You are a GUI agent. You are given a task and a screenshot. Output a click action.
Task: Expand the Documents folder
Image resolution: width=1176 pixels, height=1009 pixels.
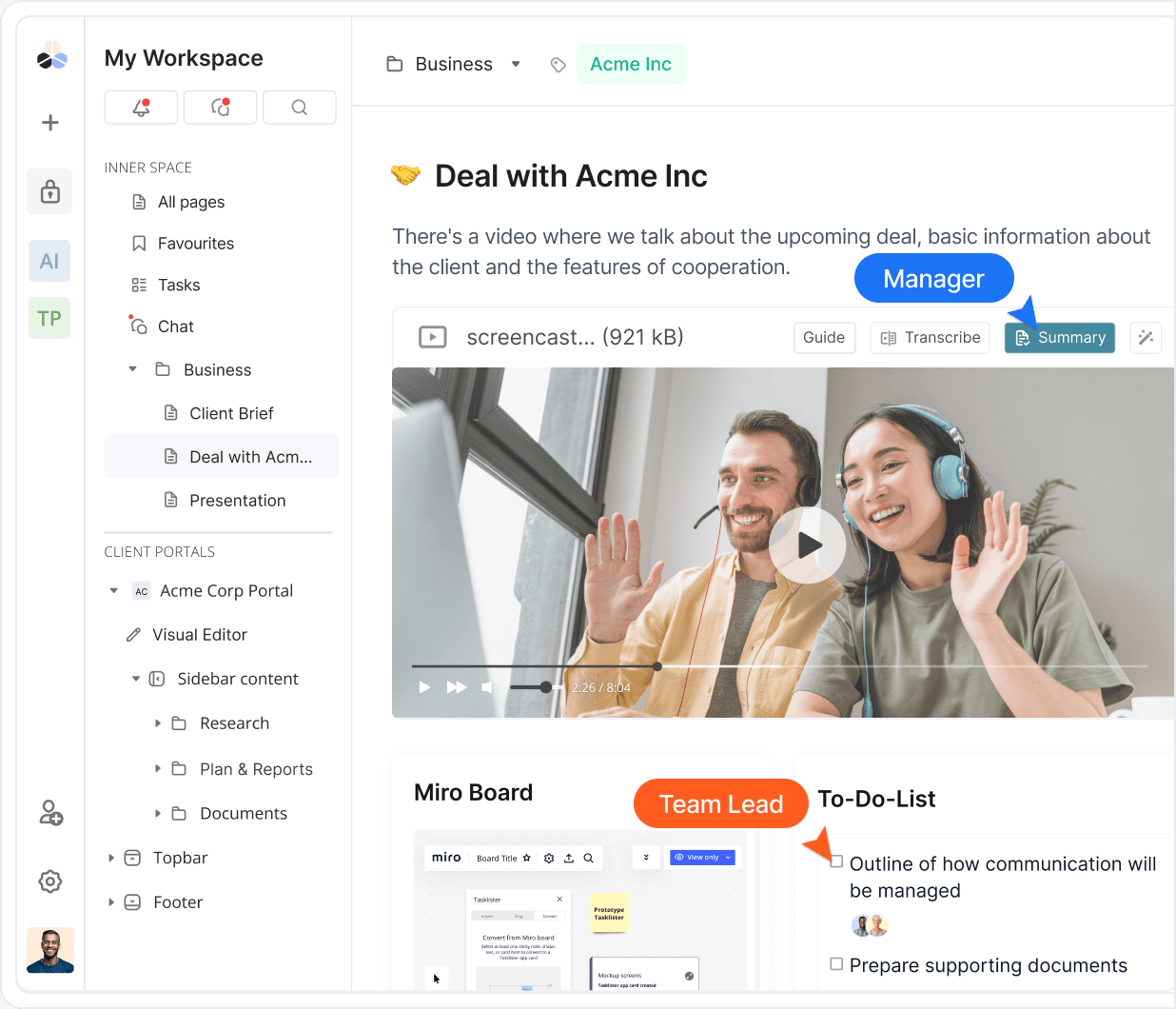click(x=158, y=813)
